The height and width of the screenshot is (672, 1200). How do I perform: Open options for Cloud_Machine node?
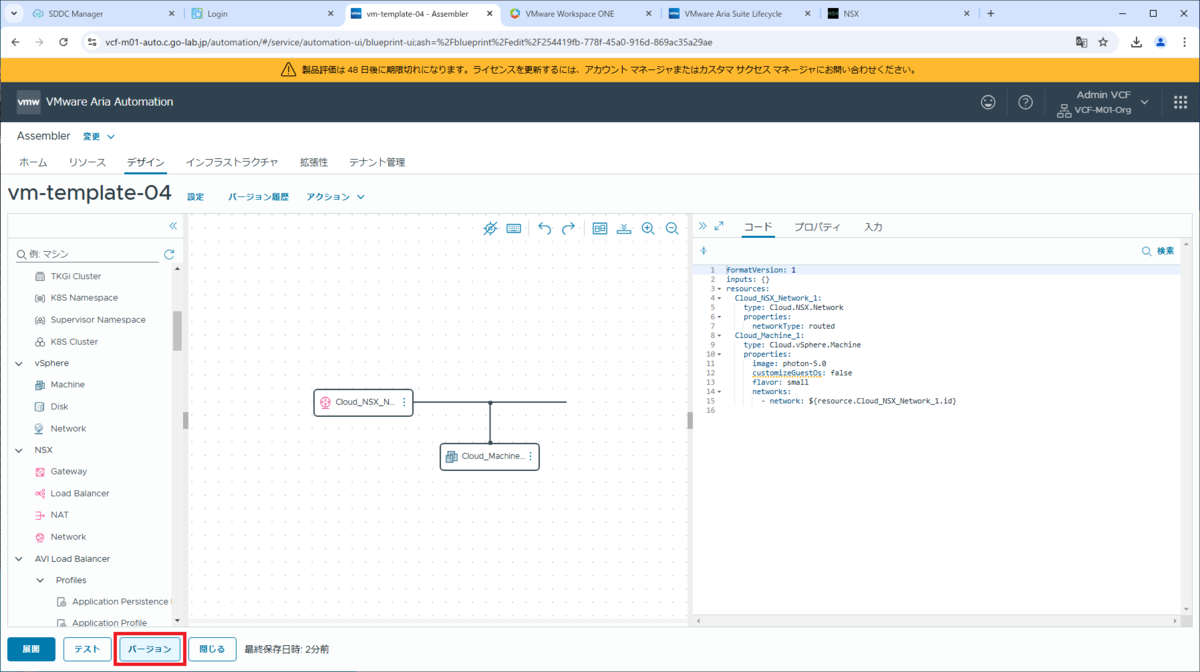(x=530, y=456)
